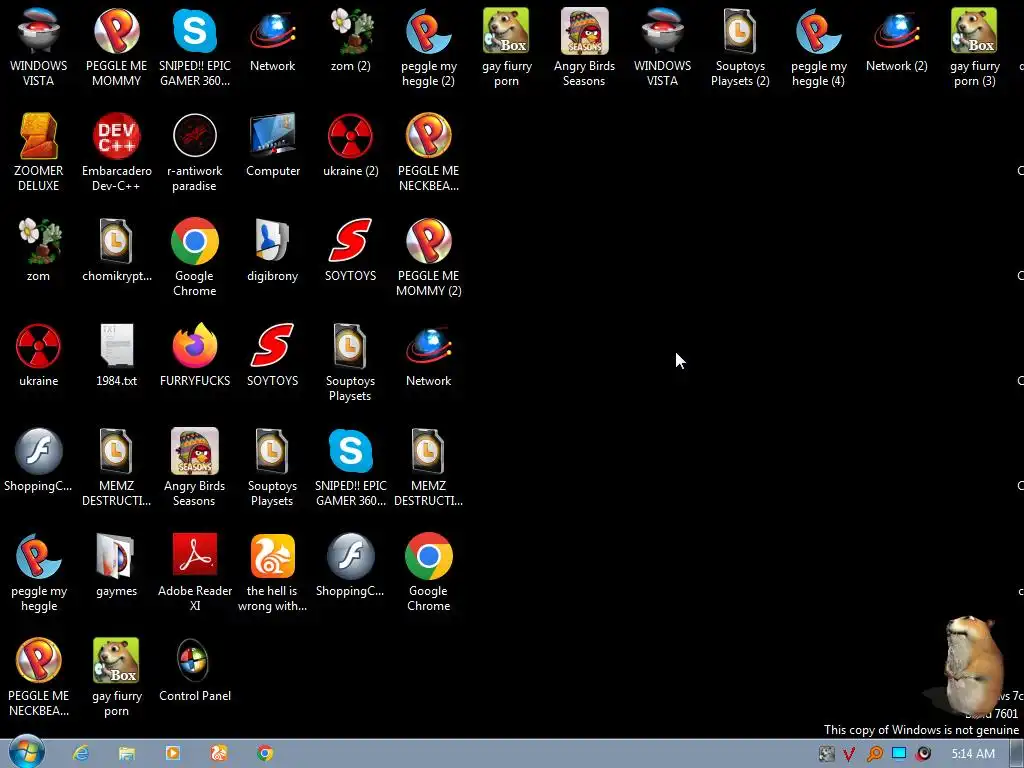Launch Souptoys Playsets (2) from the desktop
Screen dimensions: 1024x768
coord(740,47)
